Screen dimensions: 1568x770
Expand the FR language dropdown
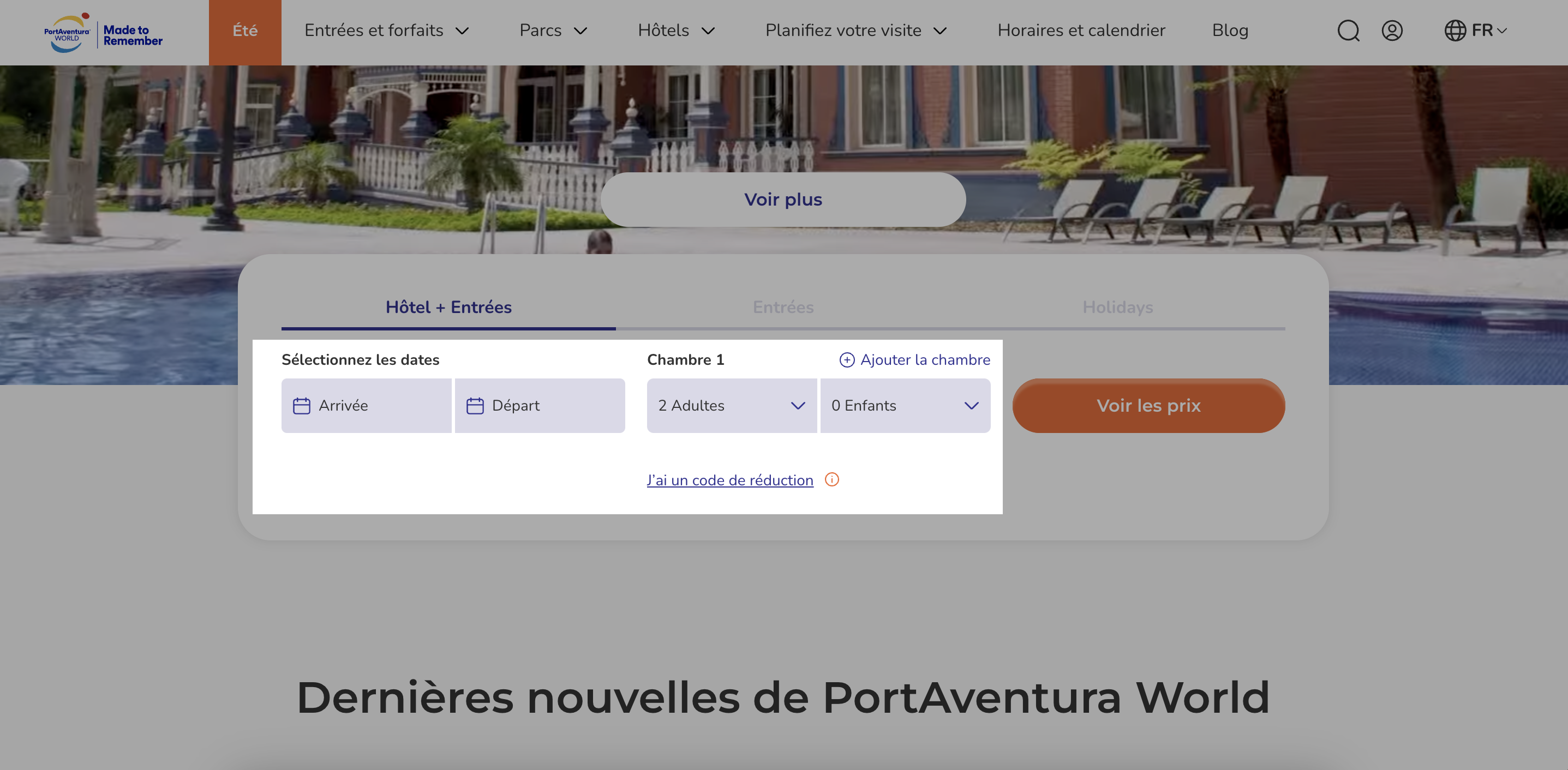(x=1489, y=31)
